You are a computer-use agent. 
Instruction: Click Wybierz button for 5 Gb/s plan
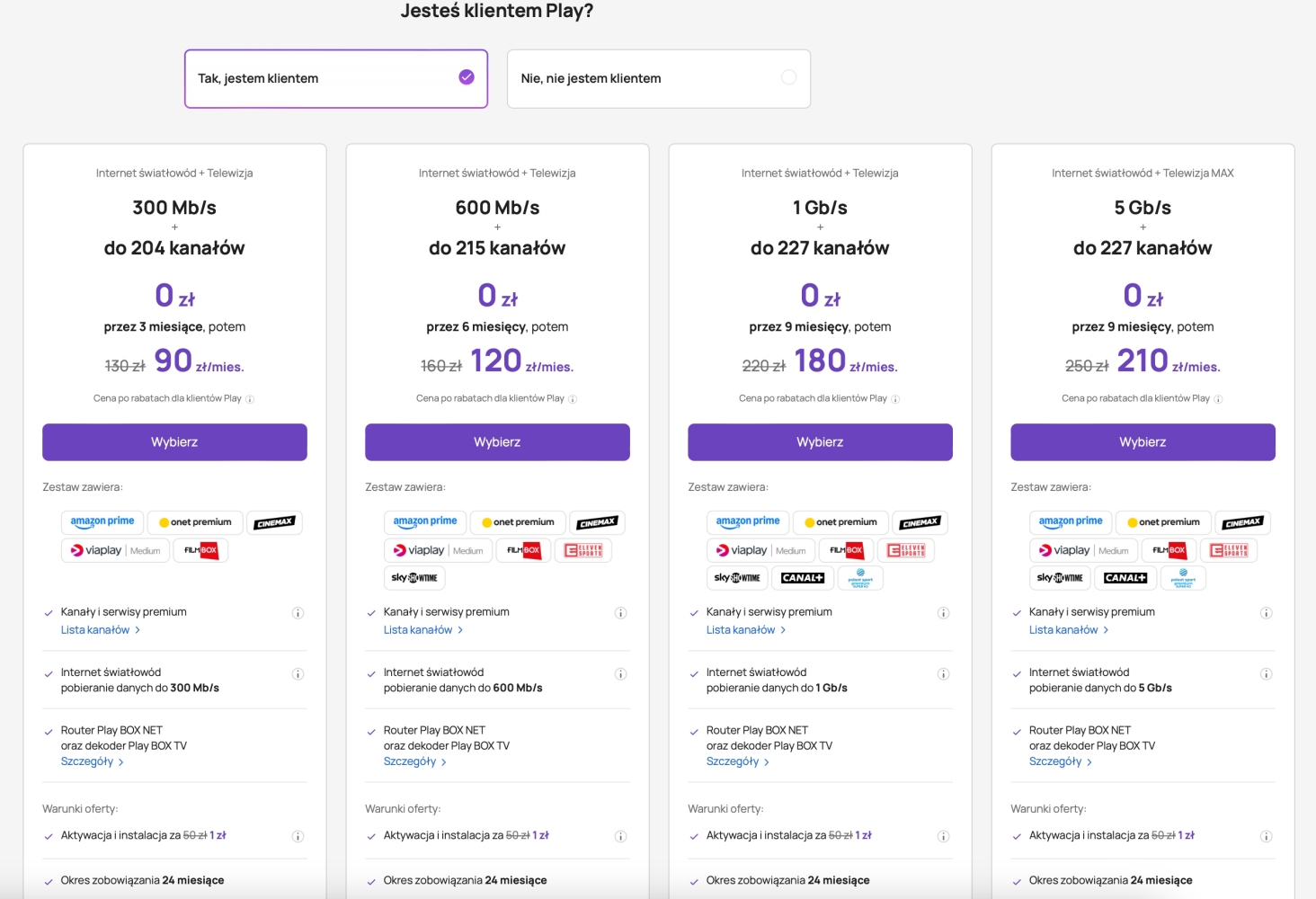tap(1143, 442)
